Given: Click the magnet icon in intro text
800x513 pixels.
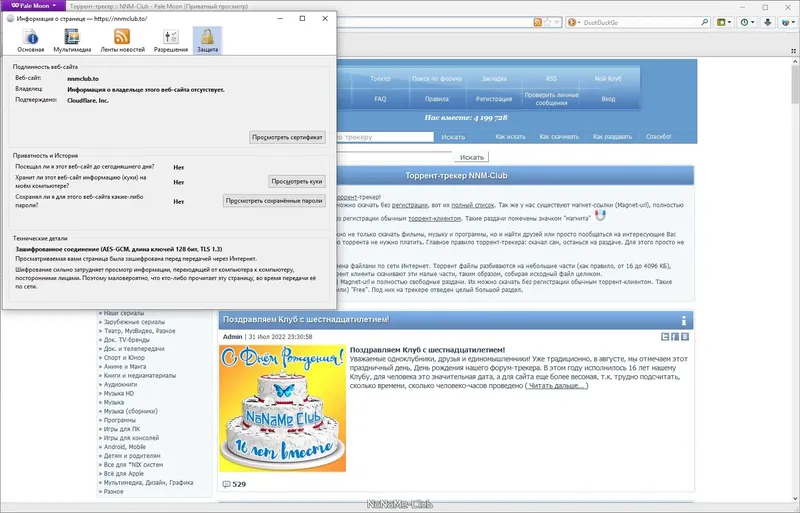Looking at the screenshot, I should click(600, 215).
